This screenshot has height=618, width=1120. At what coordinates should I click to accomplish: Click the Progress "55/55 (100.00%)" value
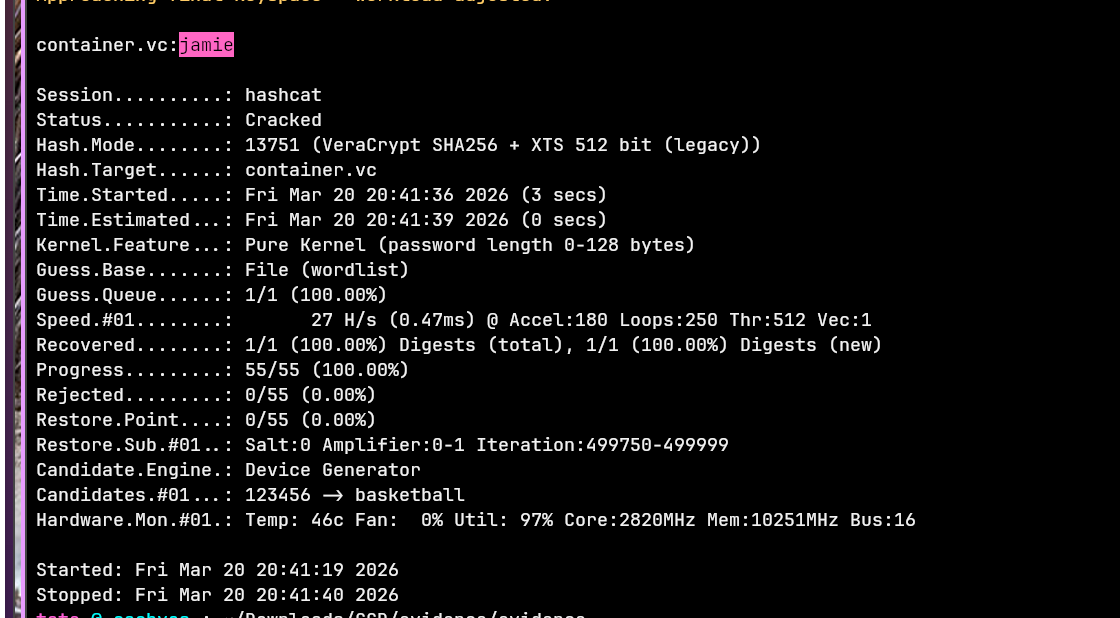327,370
